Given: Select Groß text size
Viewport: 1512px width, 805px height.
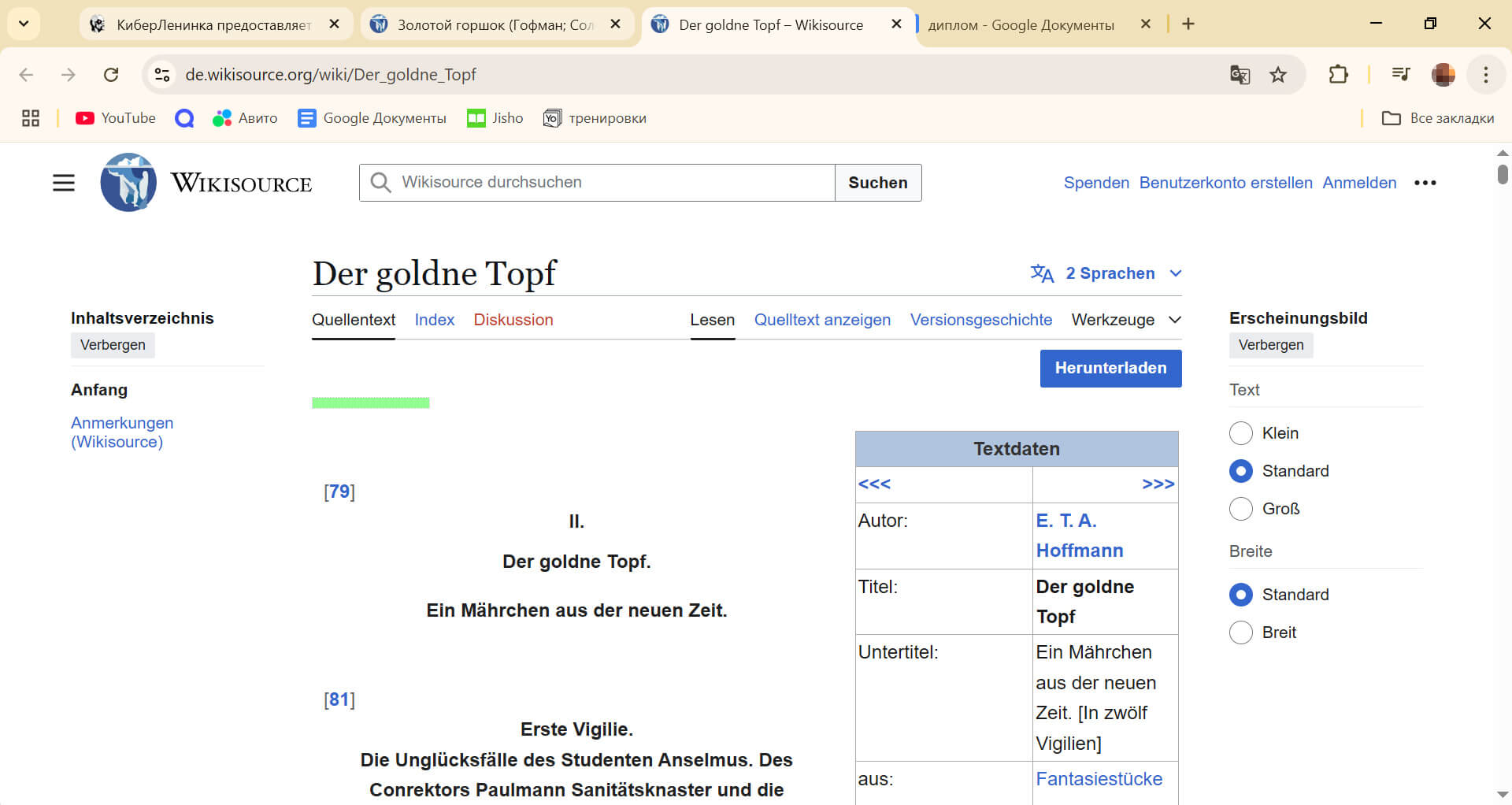Looking at the screenshot, I should pos(1241,509).
